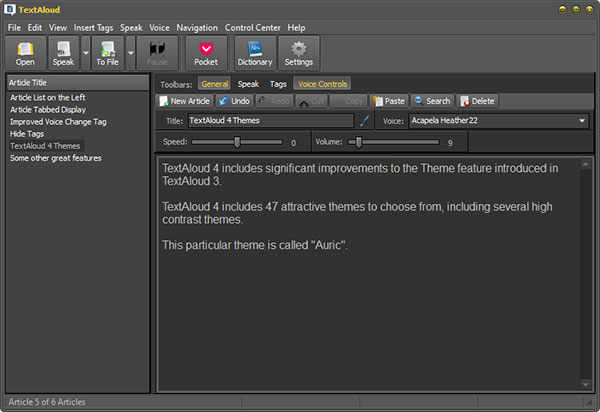
Task: Click the disabled Redo button
Action: (x=274, y=101)
